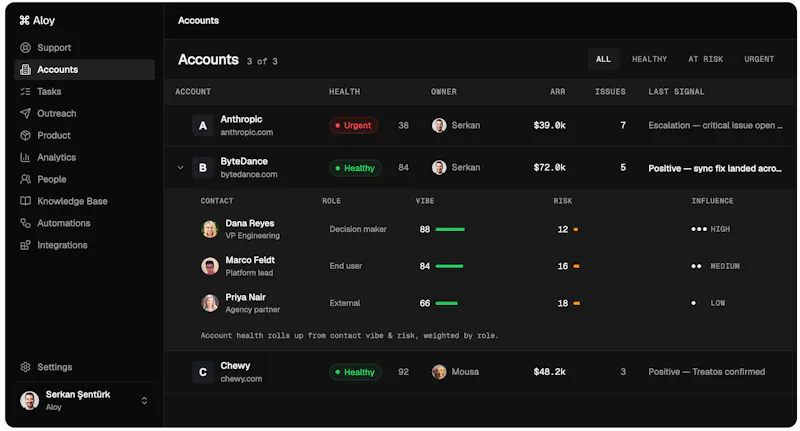Image resolution: width=800 pixels, height=431 pixels.
Task: Click the End user role cell
Action: [345, 266]
